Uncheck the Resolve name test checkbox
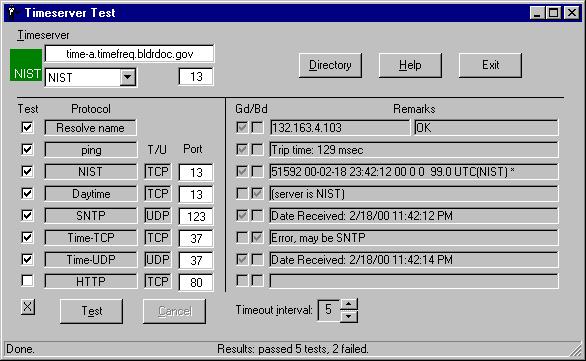 tap(27, 127)
